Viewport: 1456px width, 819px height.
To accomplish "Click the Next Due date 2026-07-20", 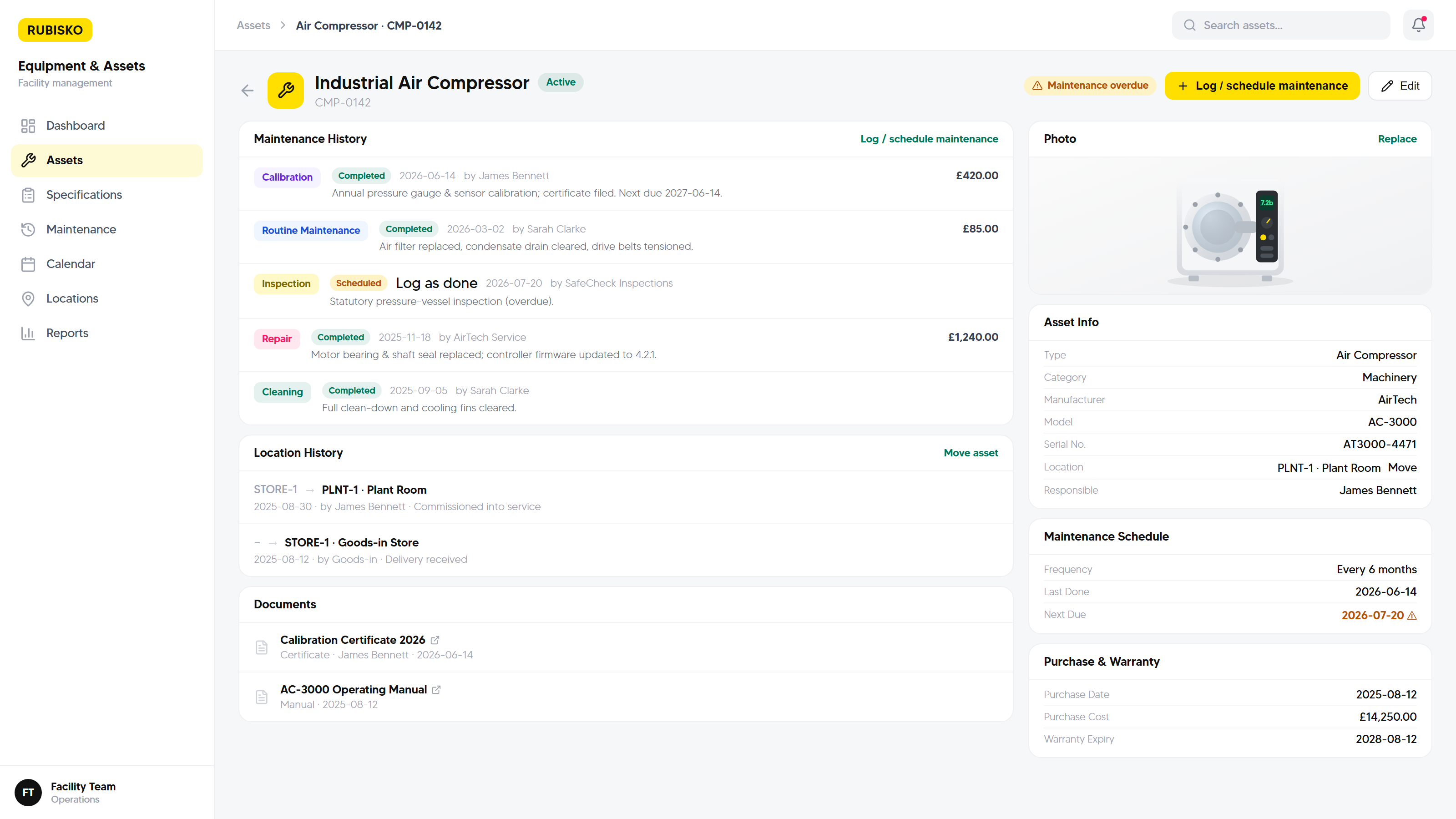I will coord(1372,616).
